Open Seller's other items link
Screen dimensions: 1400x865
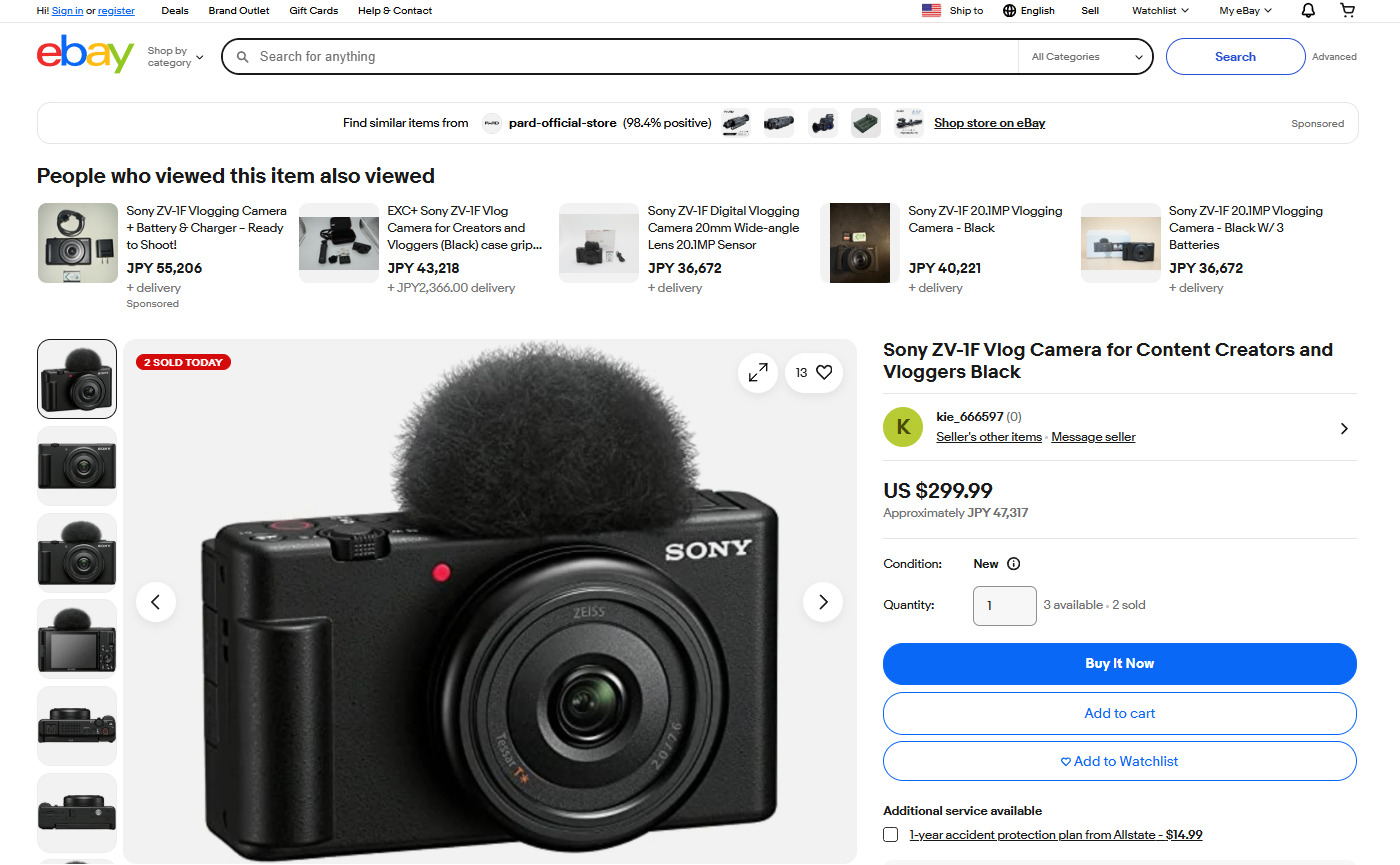[x=988, y=436]
